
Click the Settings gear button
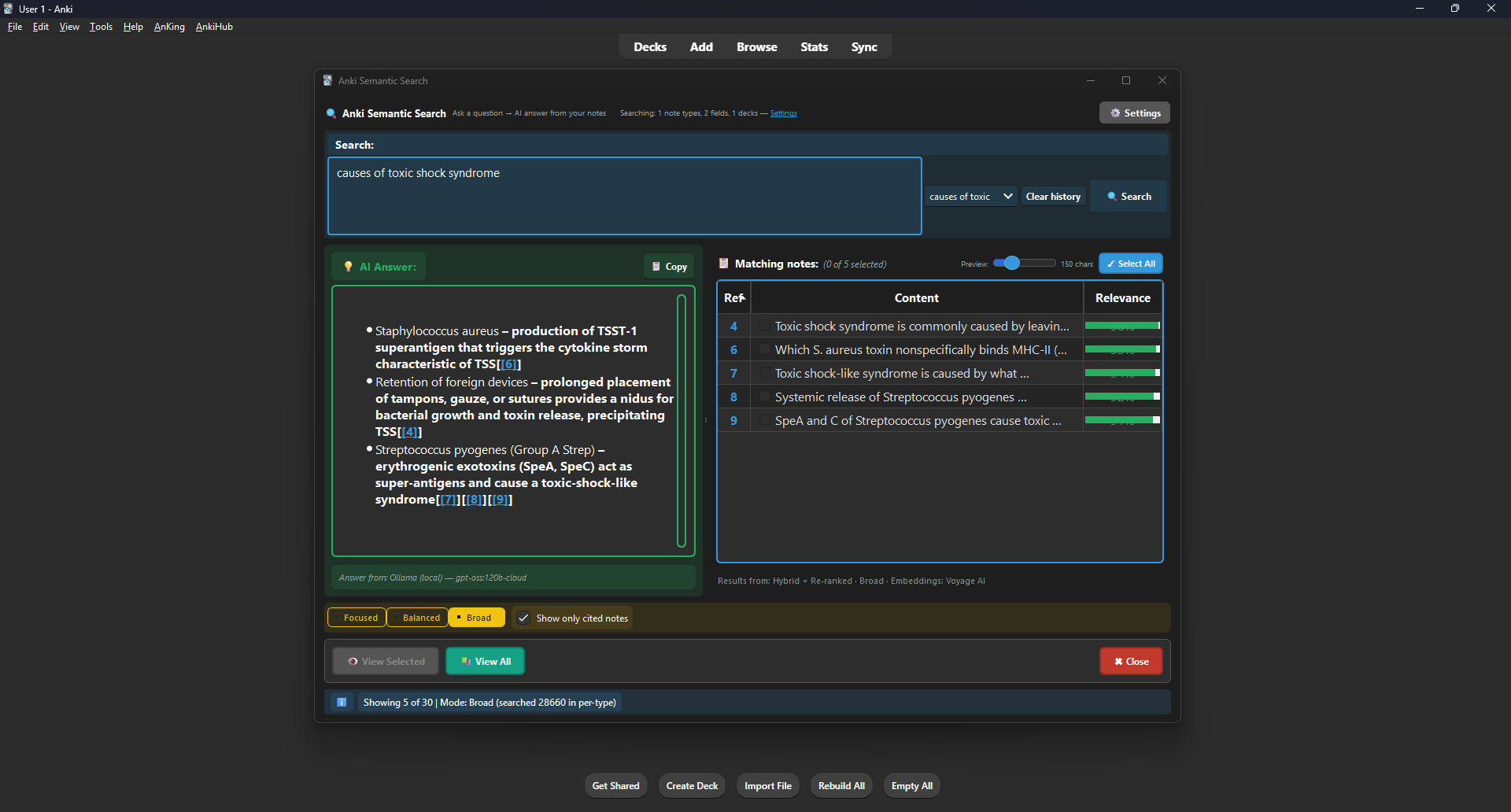[1134, 113]
